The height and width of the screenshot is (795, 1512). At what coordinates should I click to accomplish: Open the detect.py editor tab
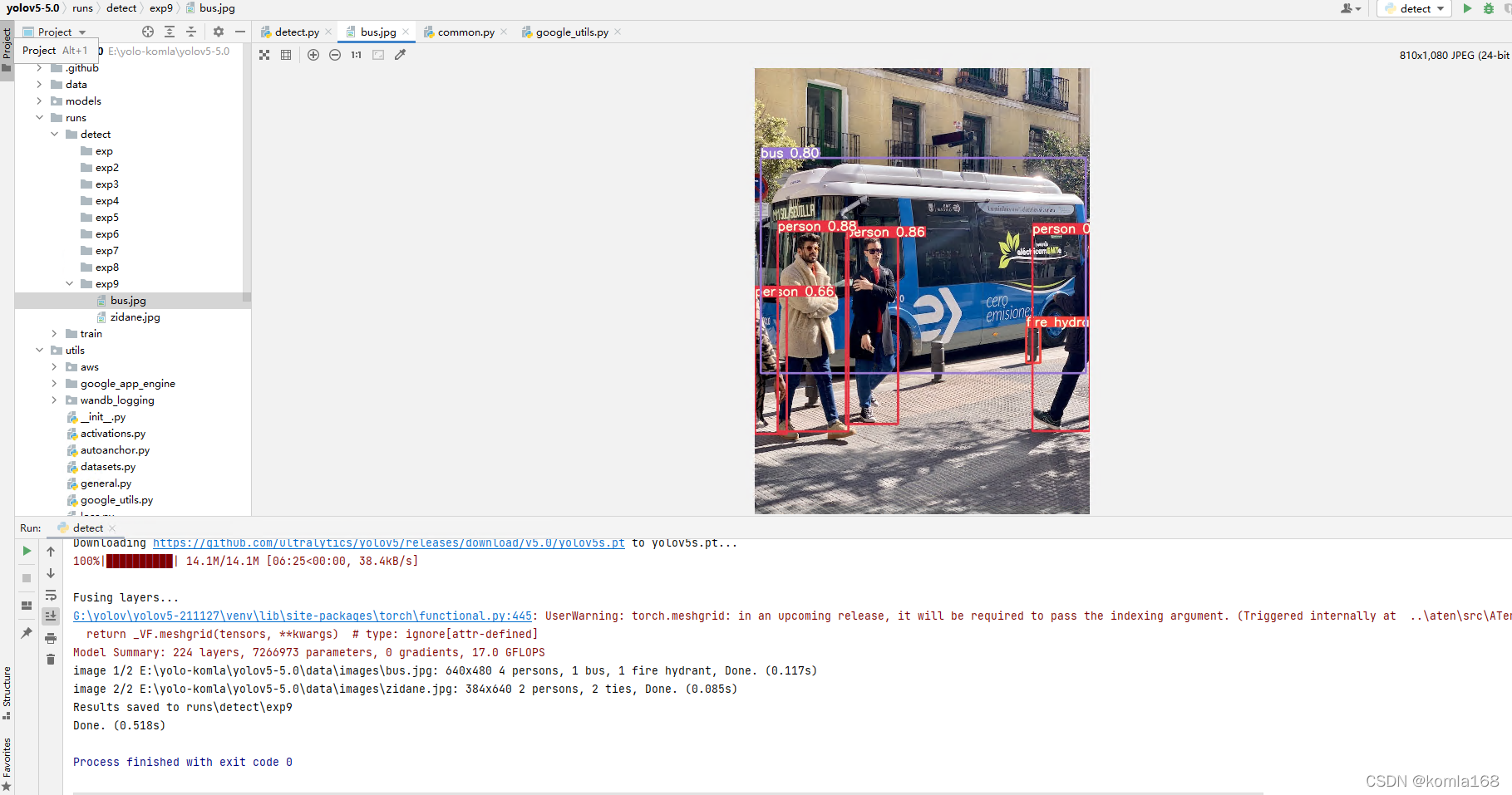coord(296,32)
